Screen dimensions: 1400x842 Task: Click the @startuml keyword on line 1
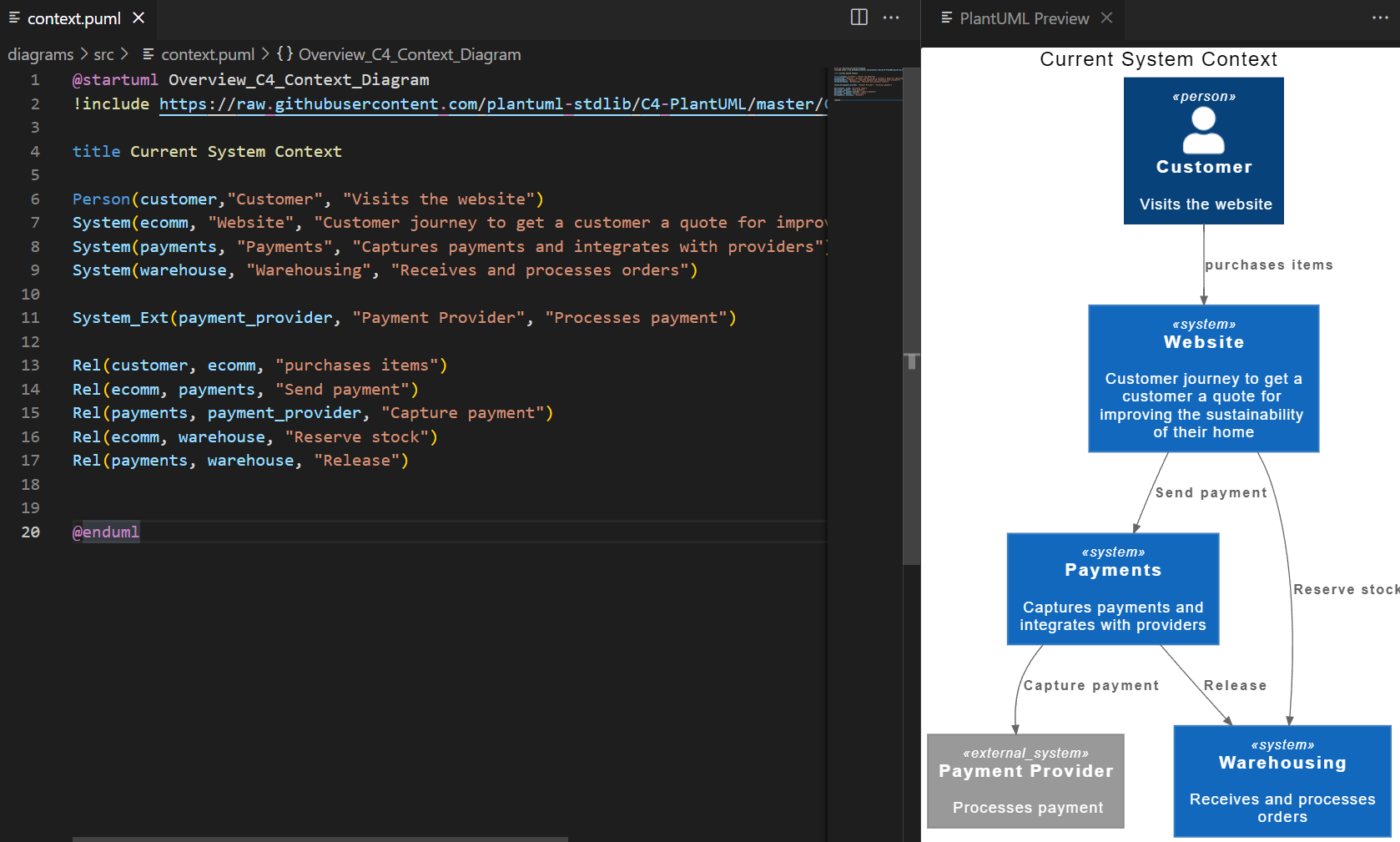(x=115, y=79)
